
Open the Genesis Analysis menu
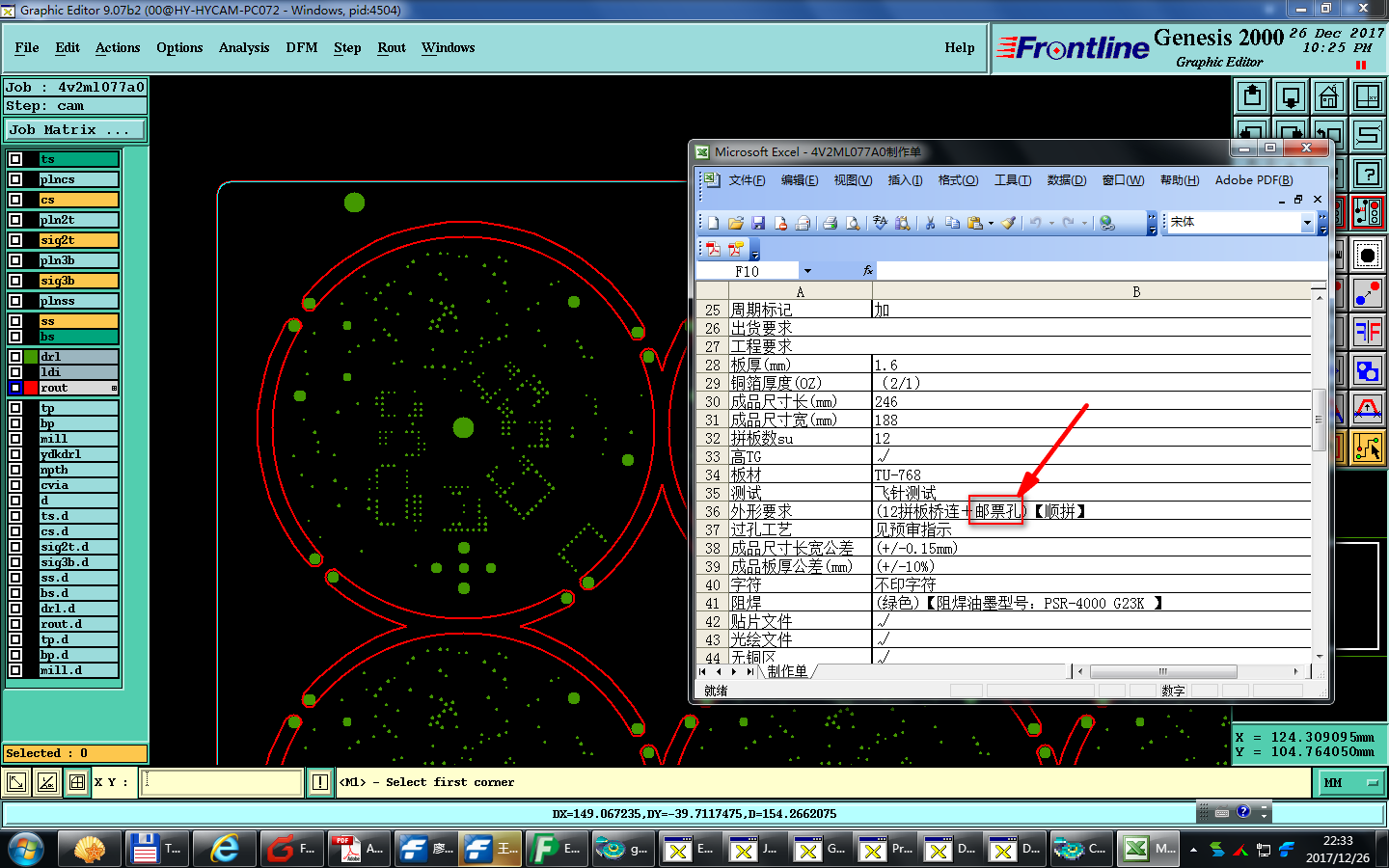coord(244,47)
